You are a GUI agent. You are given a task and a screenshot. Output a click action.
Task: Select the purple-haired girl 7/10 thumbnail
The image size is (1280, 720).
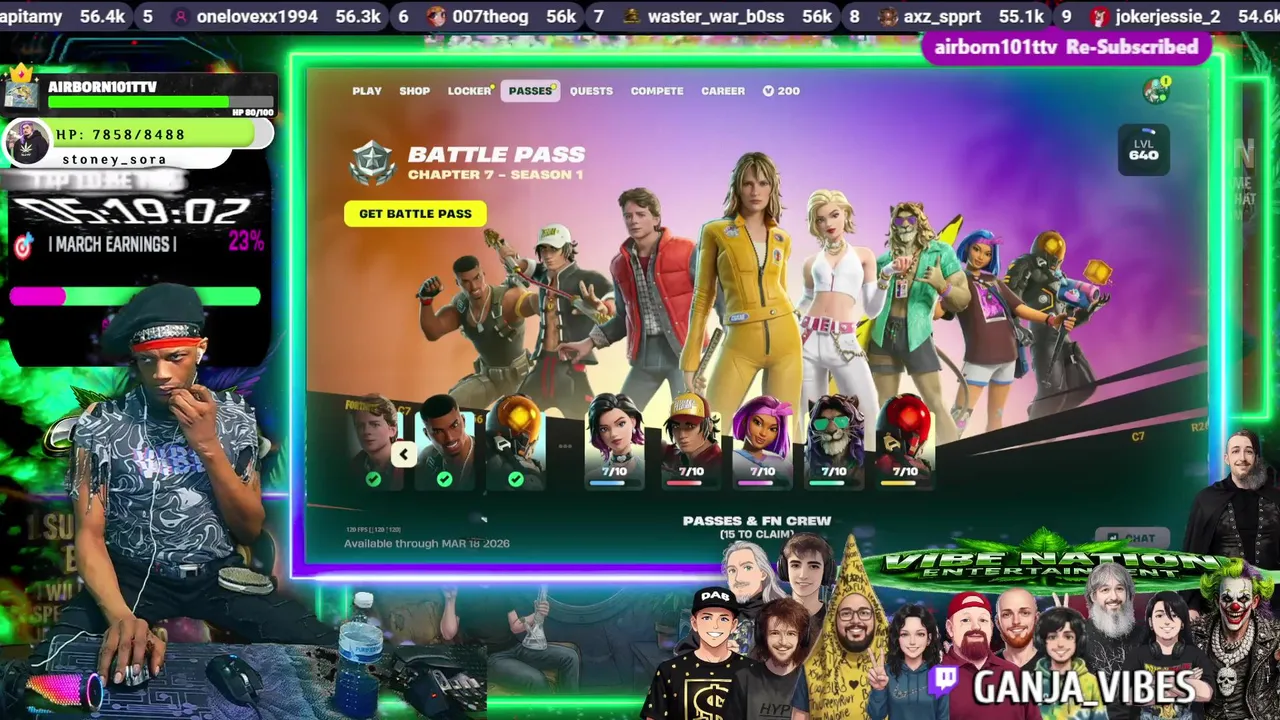coord(762,440)
